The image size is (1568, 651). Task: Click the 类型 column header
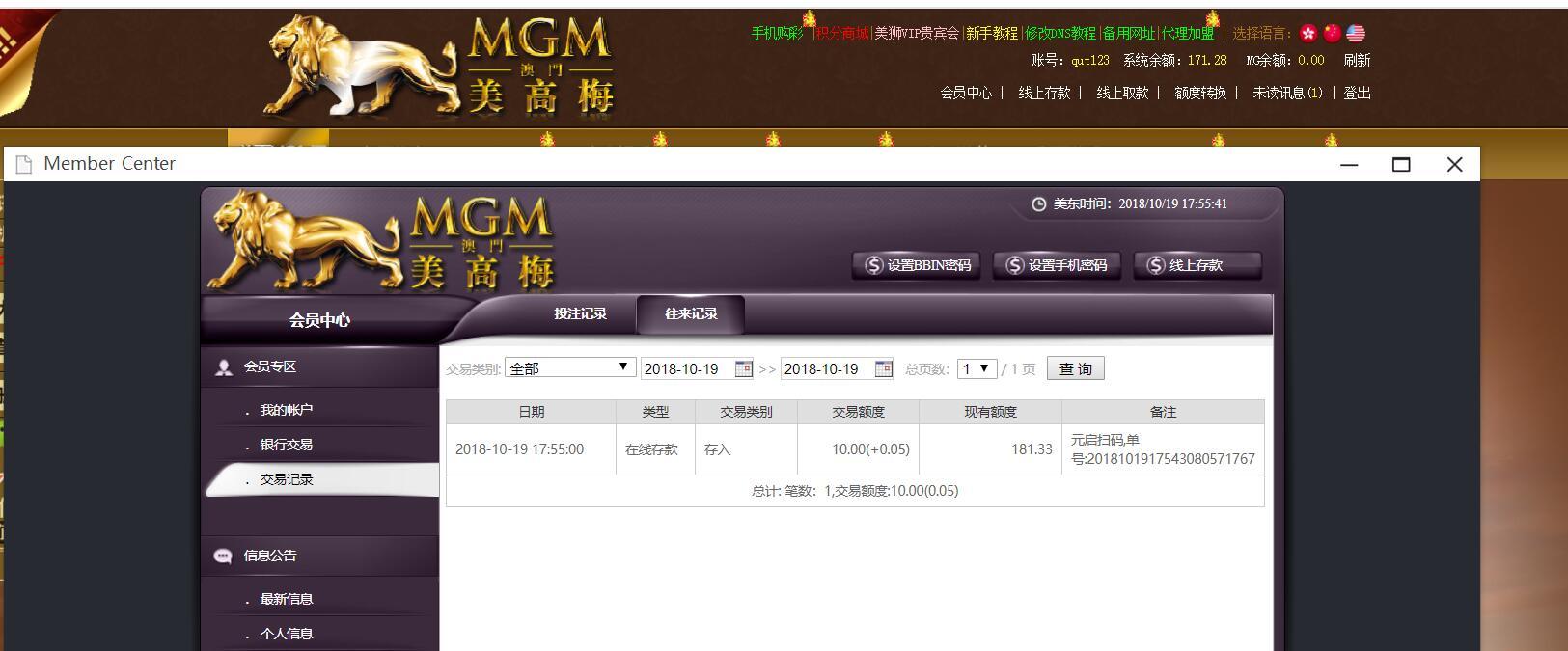click(x=655, y=412)
